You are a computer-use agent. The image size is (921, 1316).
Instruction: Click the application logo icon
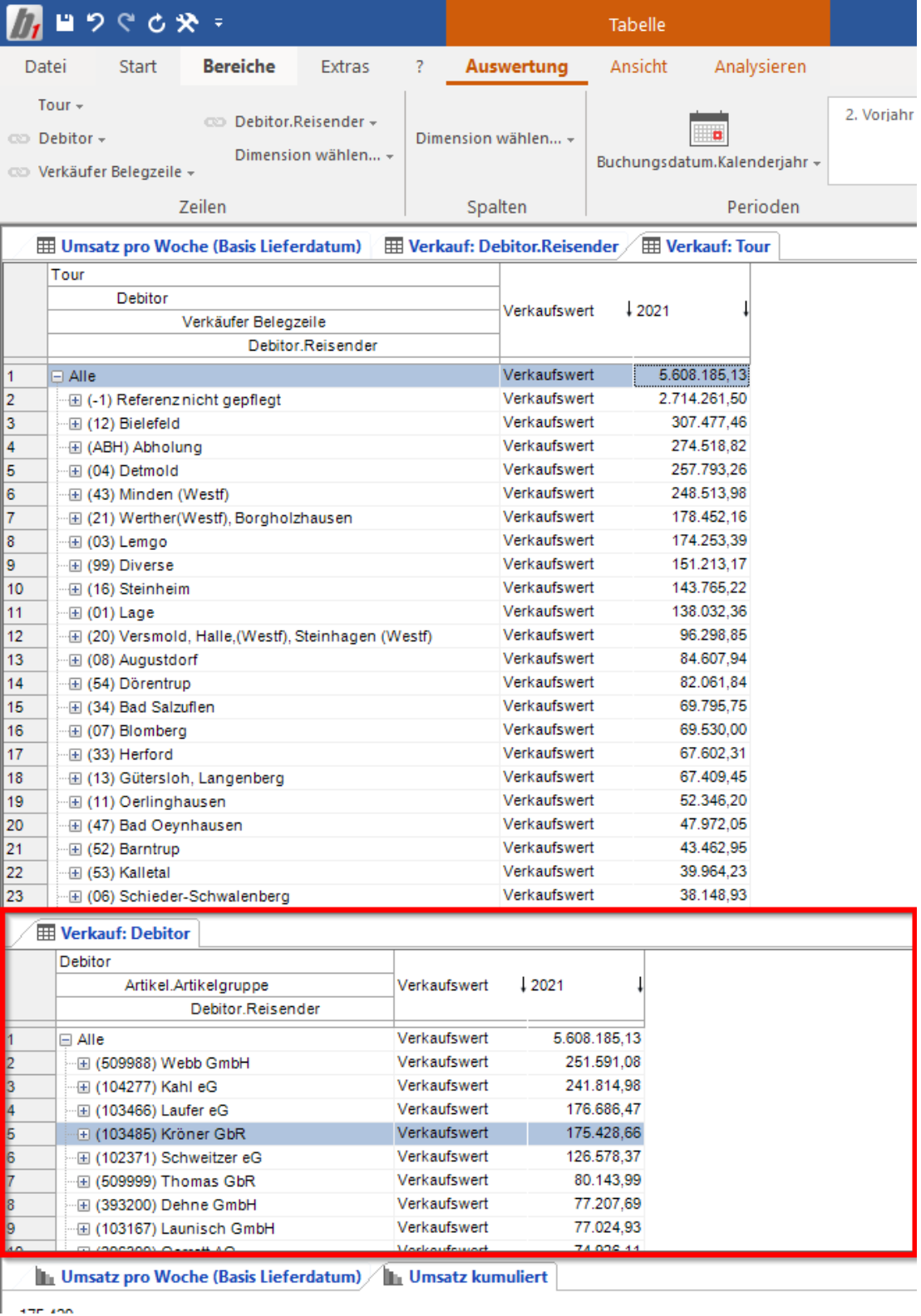pos(23,22)
